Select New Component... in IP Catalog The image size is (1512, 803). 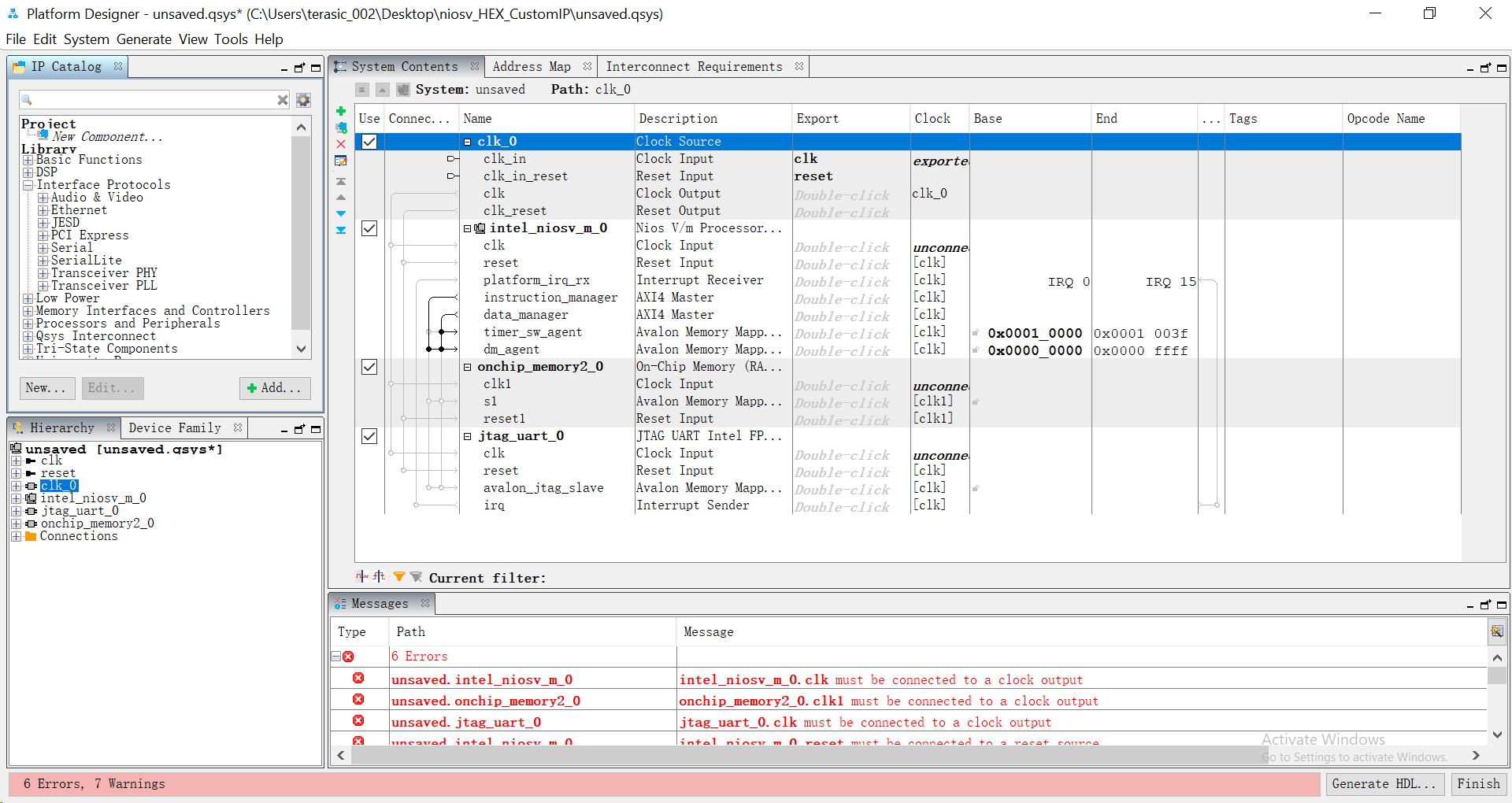[x=107, y=137]
